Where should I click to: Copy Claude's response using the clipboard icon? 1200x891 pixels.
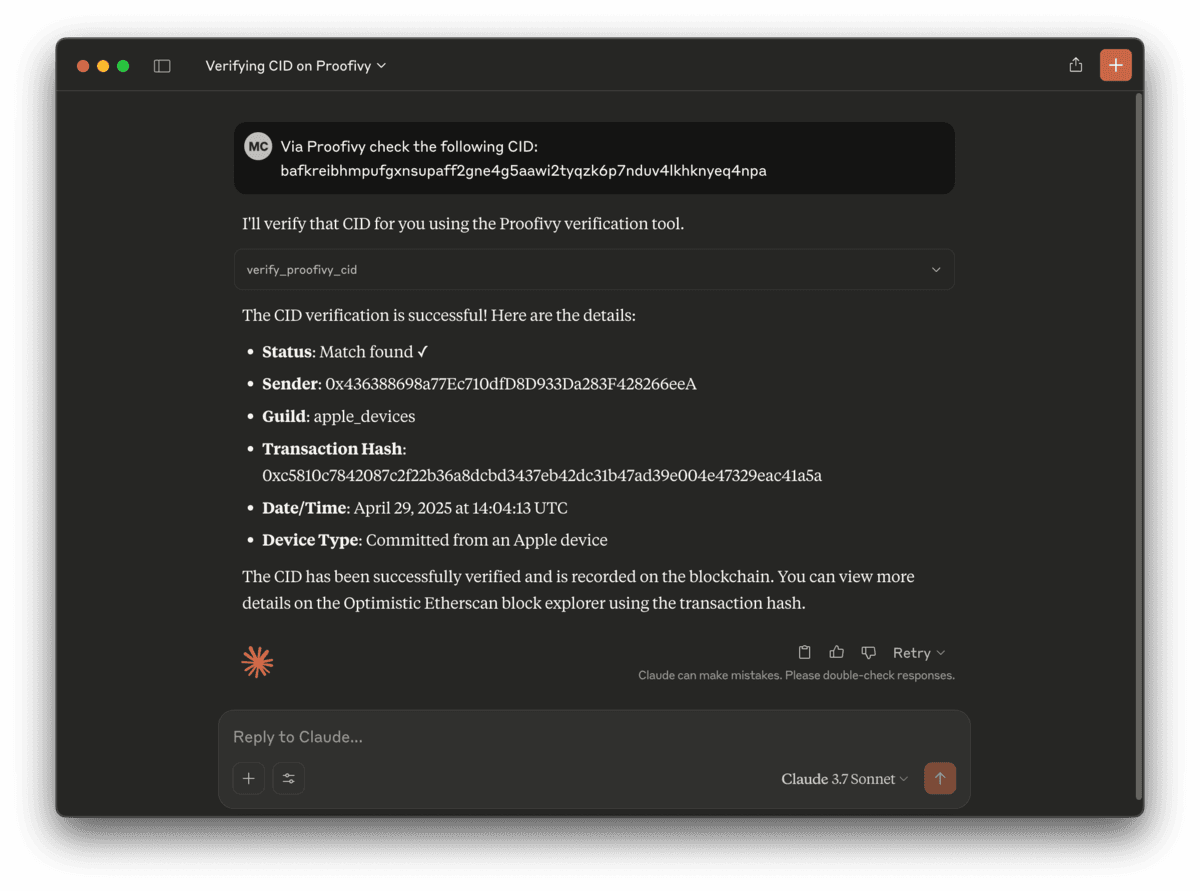pos(804,651)
